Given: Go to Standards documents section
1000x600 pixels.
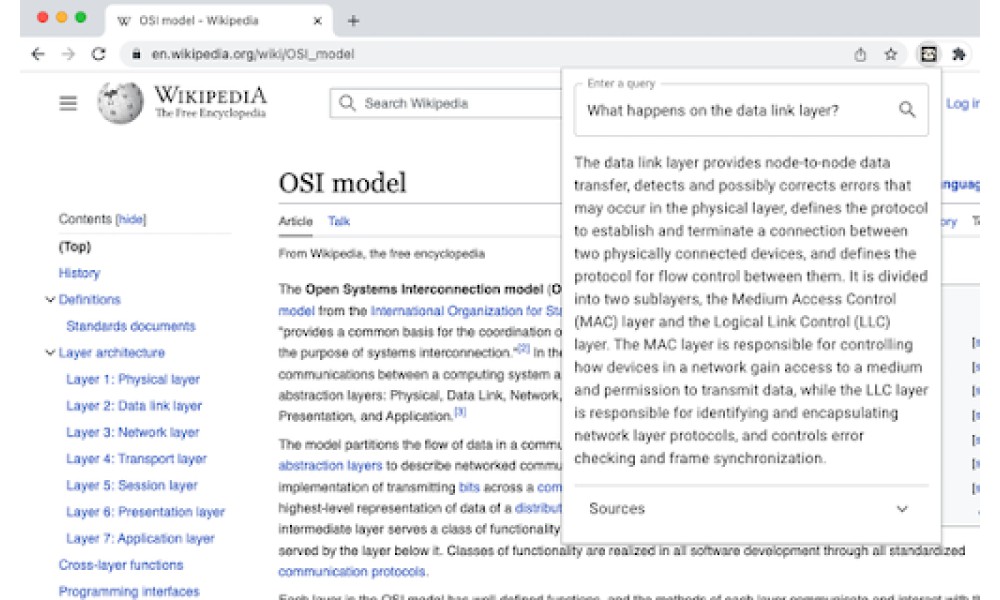Looking at the screenshot, I should tap(131, 326).
